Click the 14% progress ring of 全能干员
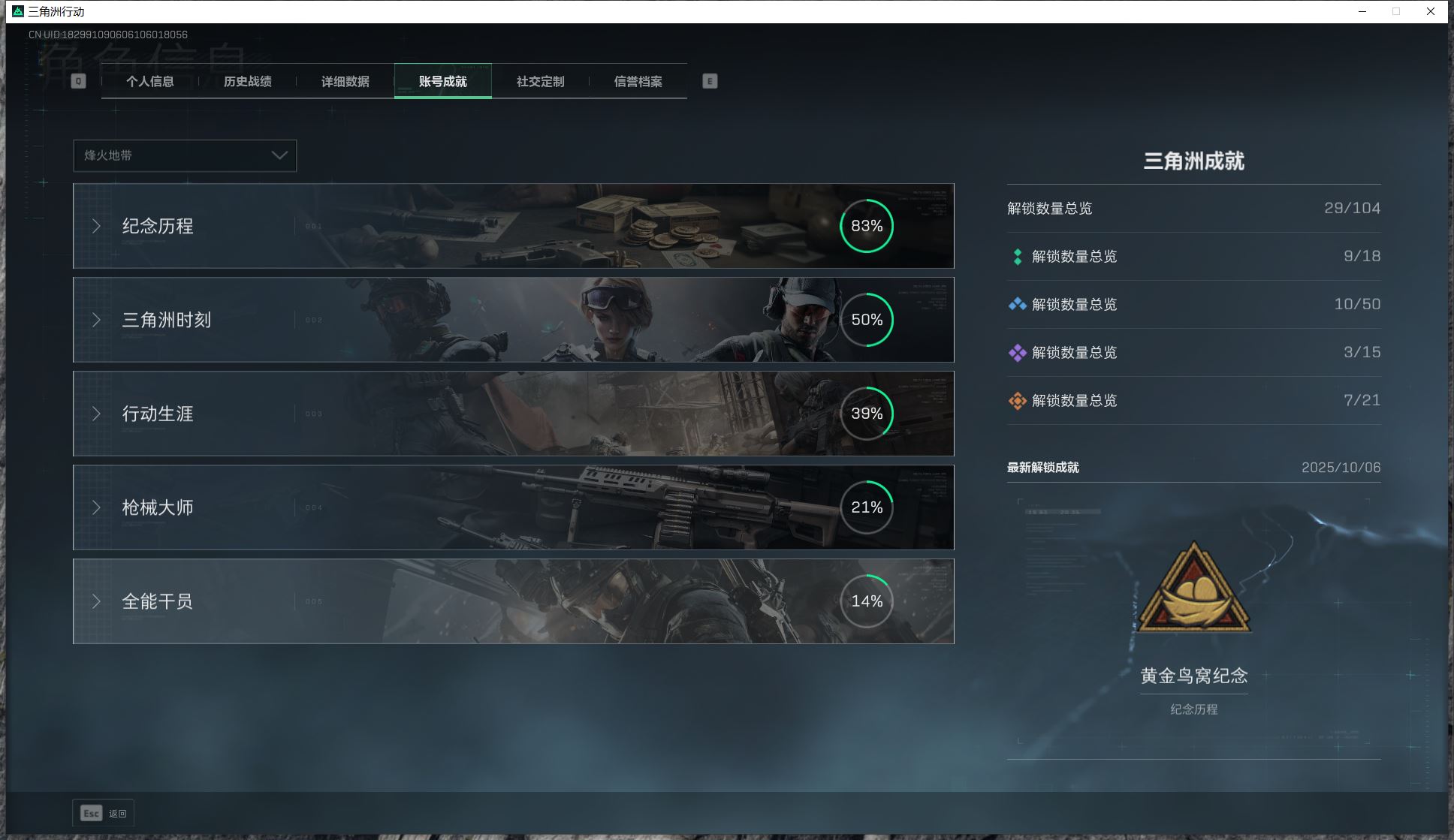The width and height of the screenshot is (1454, 840). pos(867,601)
